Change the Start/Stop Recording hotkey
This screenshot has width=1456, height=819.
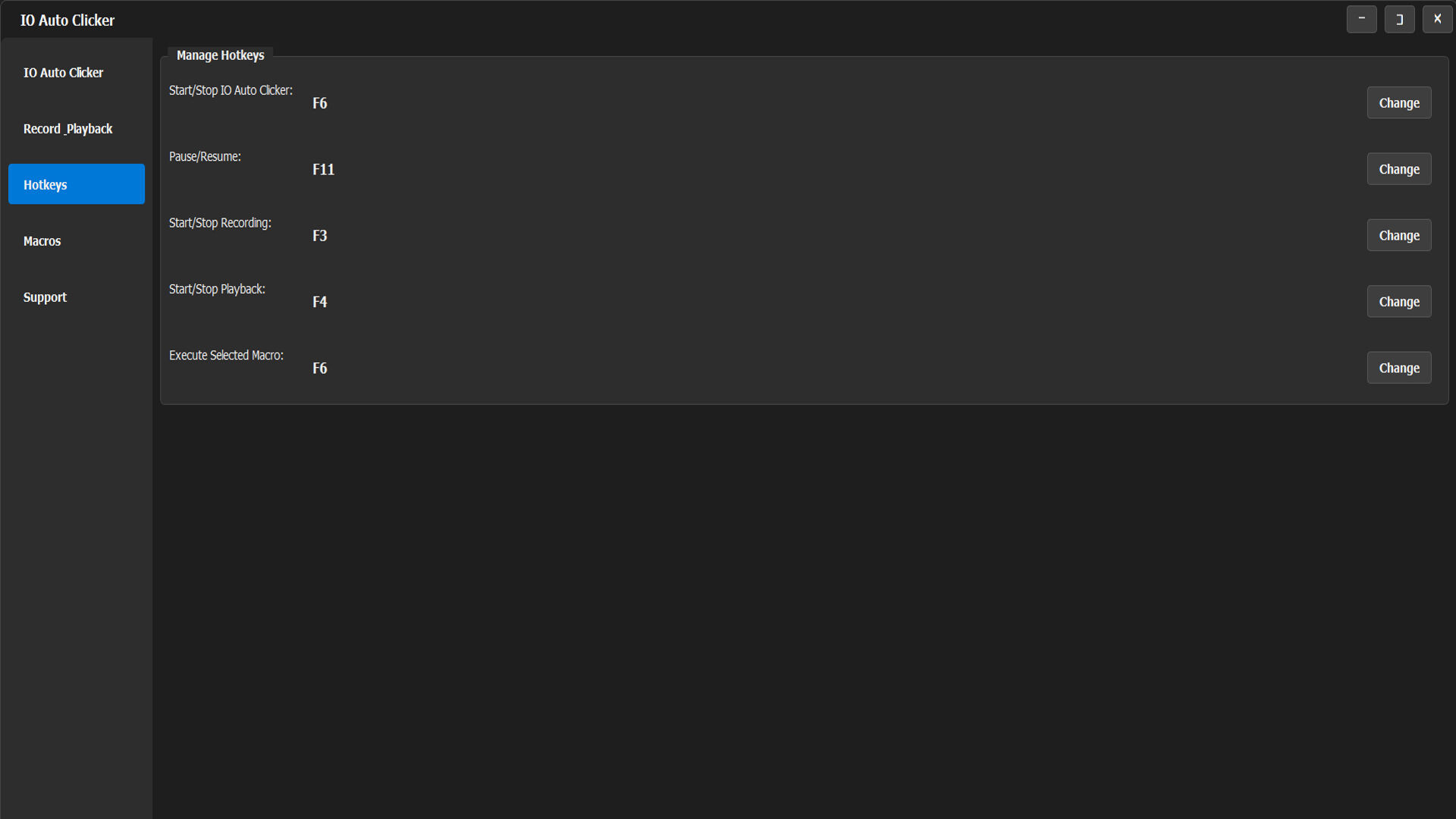[x=1398, y=236]
